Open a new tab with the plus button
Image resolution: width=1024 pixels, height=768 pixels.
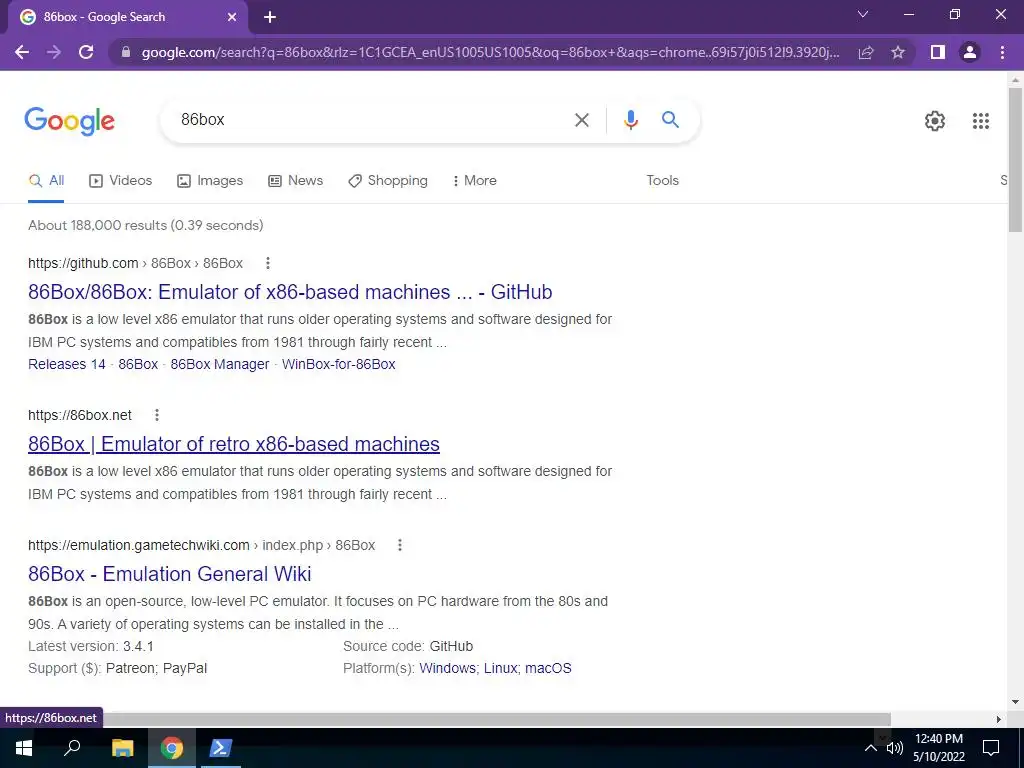(270, 17)
